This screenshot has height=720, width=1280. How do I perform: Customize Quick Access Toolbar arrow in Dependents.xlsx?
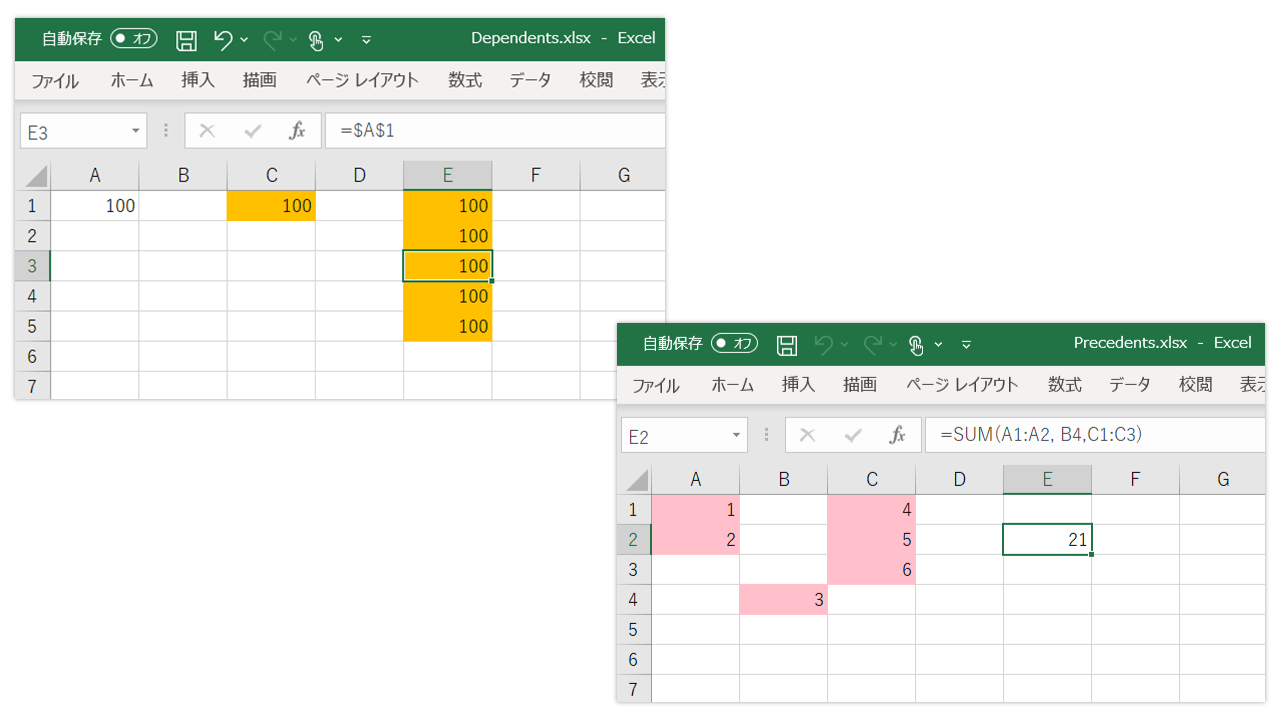pyautogui.click(x=366, y=40)
